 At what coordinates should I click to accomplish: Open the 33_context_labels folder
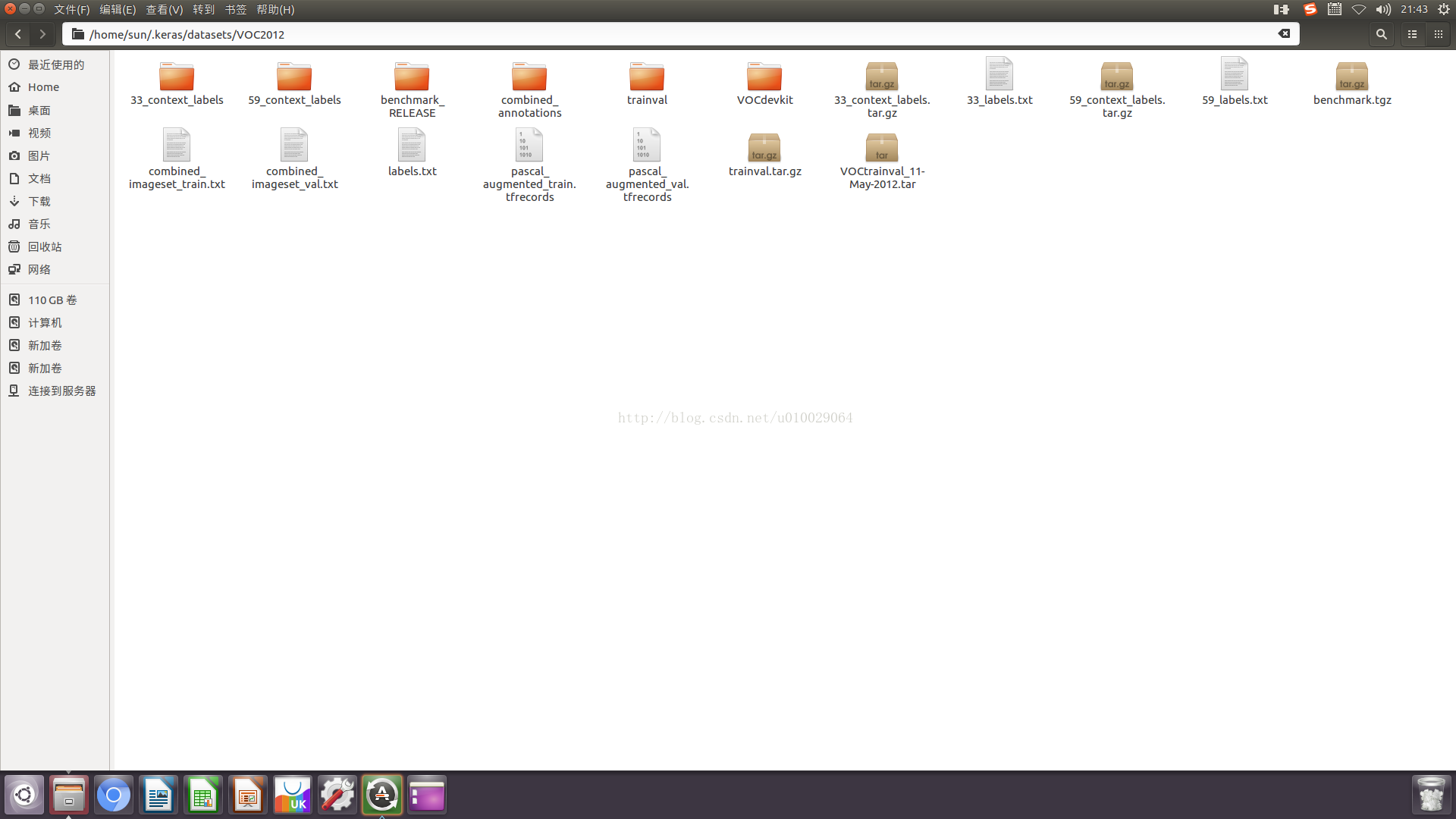(x=177, y=83)
